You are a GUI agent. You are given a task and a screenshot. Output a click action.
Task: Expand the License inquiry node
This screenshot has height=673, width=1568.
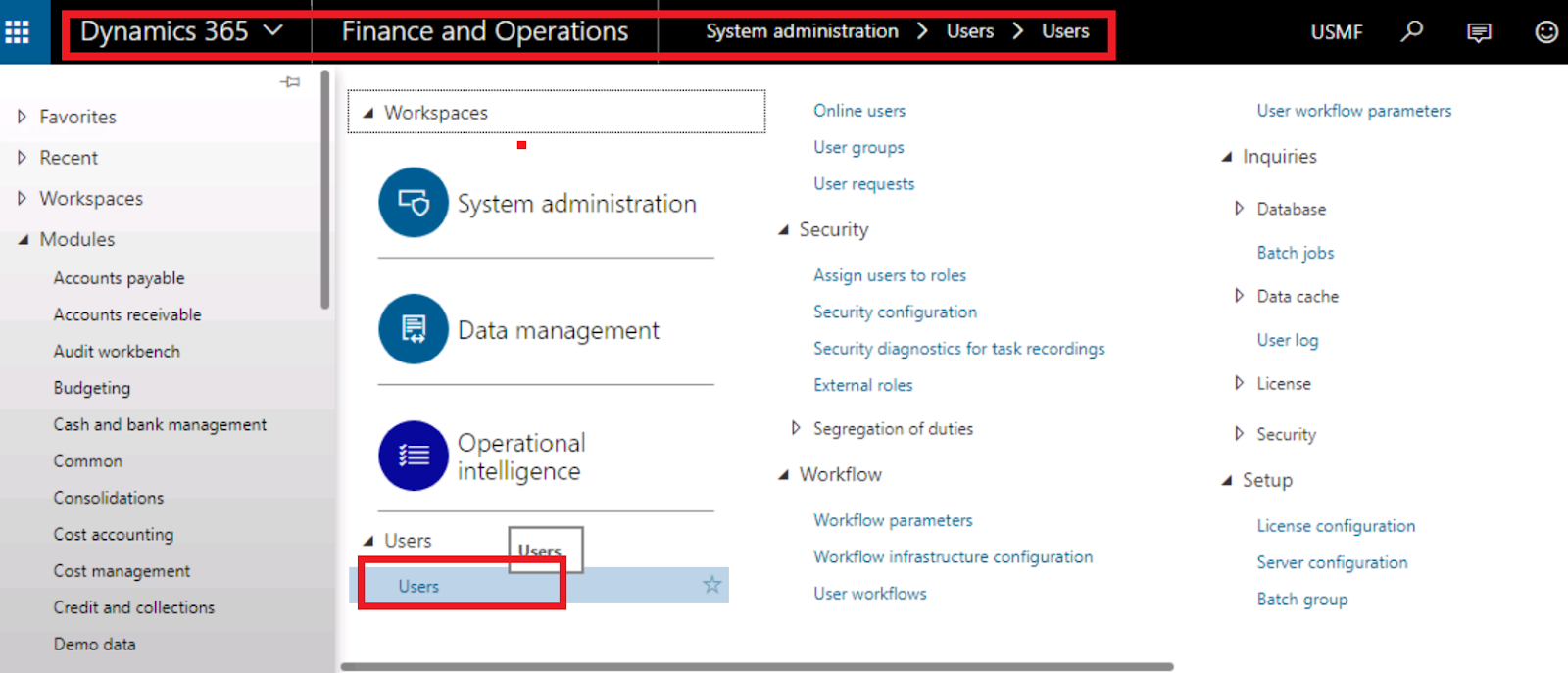click(1239, 383)
